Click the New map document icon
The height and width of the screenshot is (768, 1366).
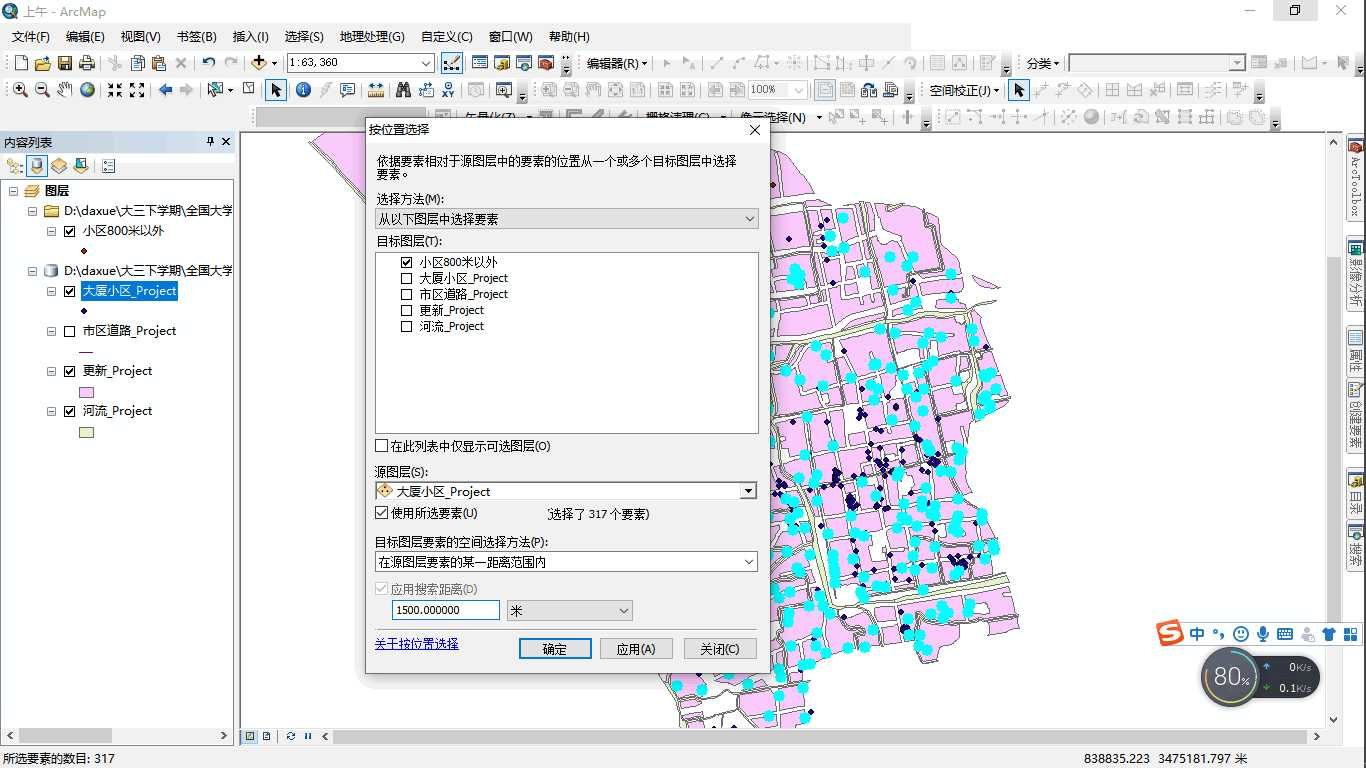coord(20,63)
